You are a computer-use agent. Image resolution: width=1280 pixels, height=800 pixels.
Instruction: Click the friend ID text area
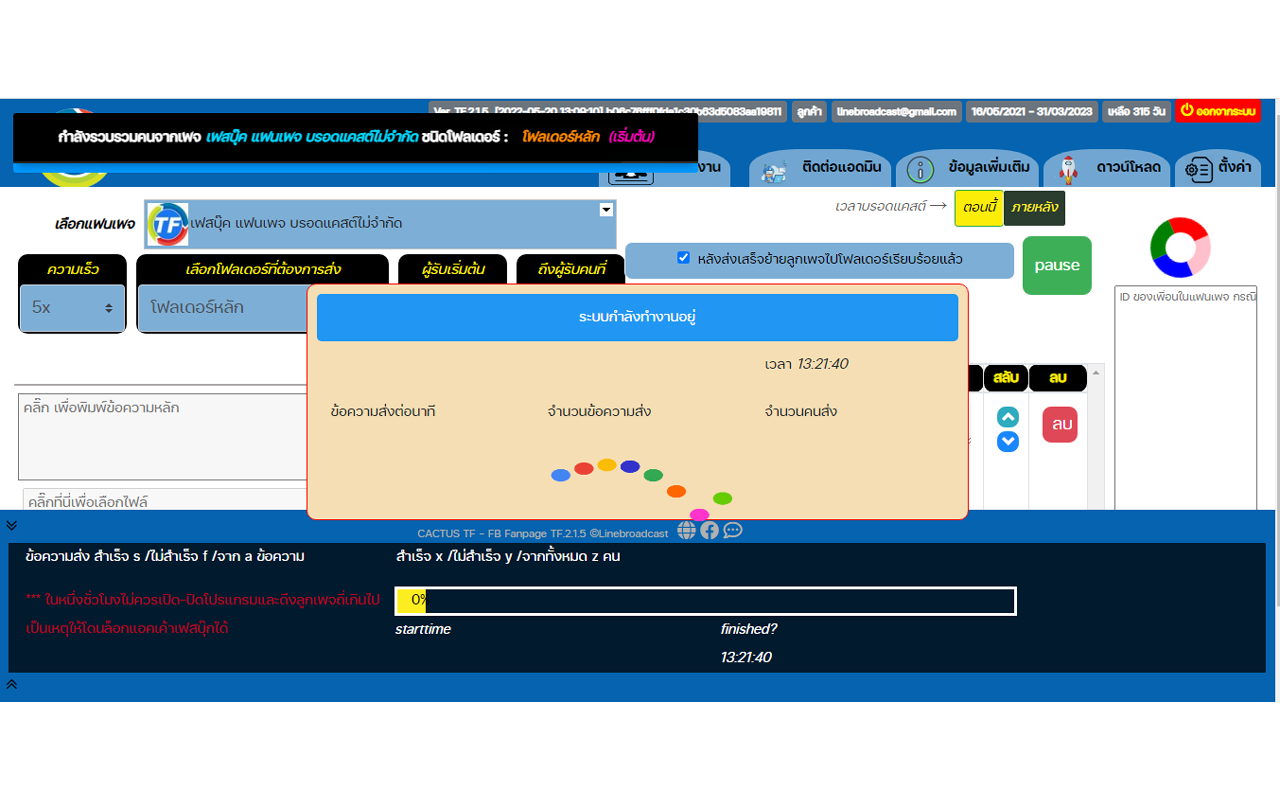click(x=1185, y=398)
